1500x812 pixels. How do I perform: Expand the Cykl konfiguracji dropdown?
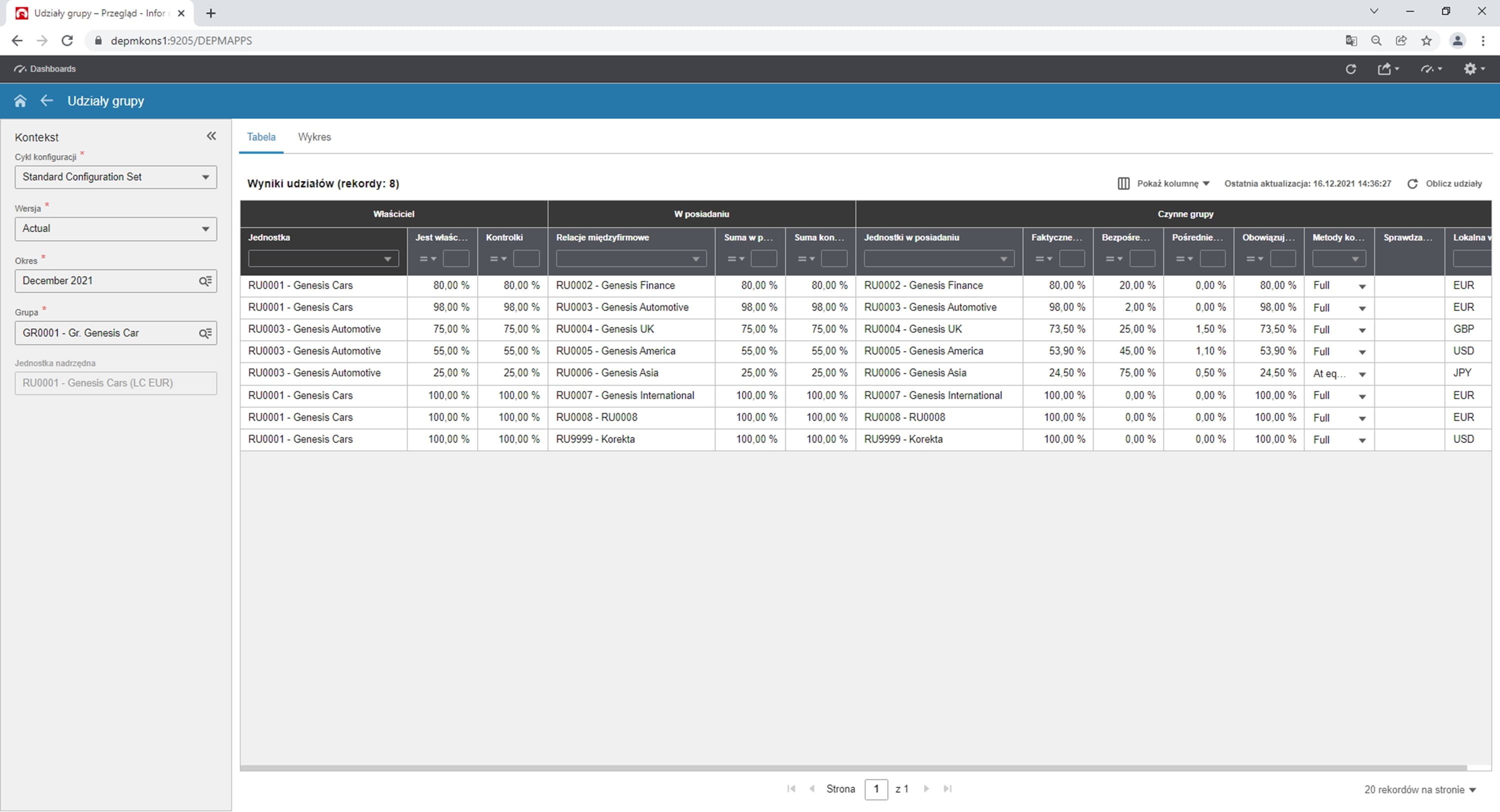pos(205,177)
